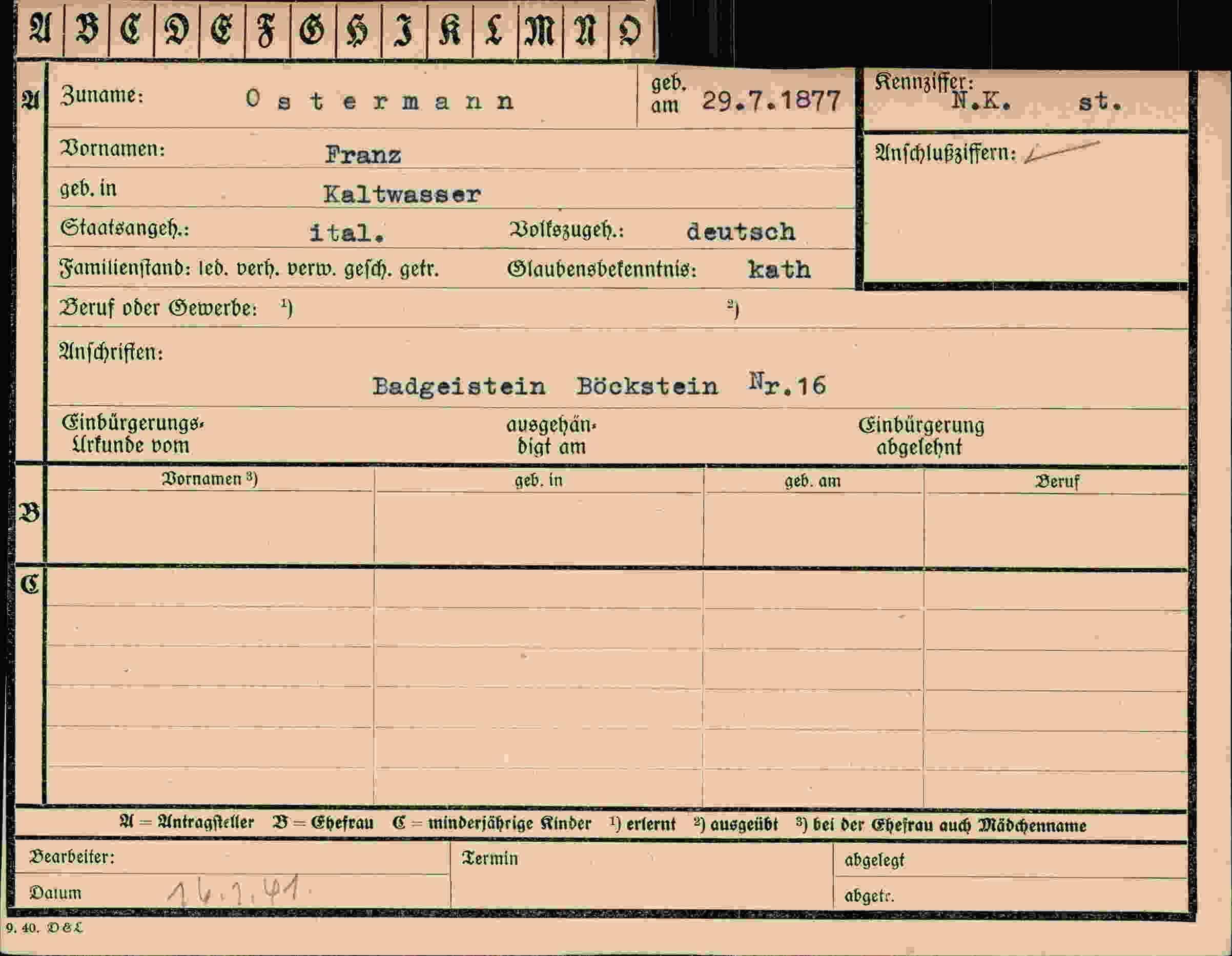The height and width of the screenshot is (956, 1232).
Task: Click the Vornamen 3) column header
Action: (209, 479)
